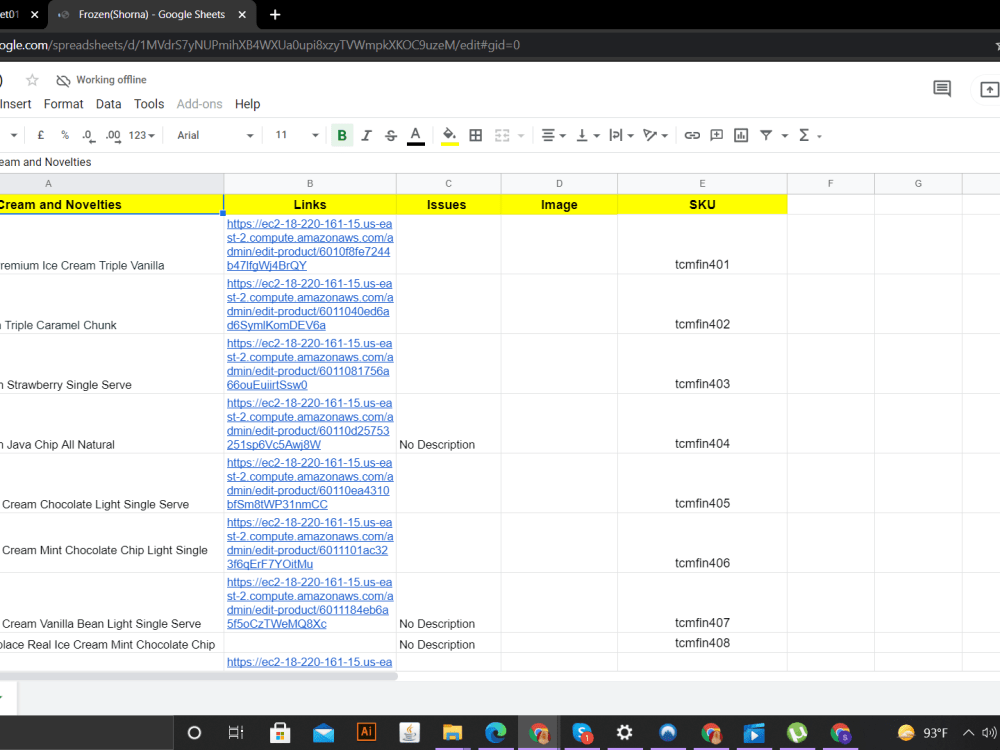
Task: Open the text colour picker
Action: point(416,135)
